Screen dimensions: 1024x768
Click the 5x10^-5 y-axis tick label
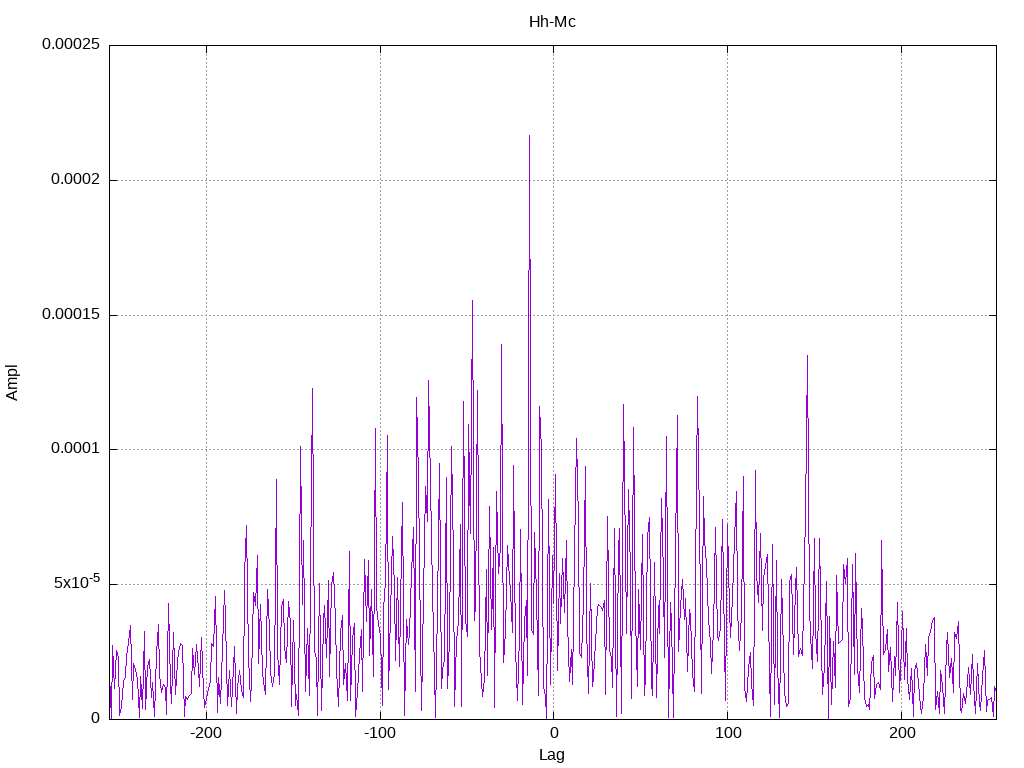coord(77,581)
